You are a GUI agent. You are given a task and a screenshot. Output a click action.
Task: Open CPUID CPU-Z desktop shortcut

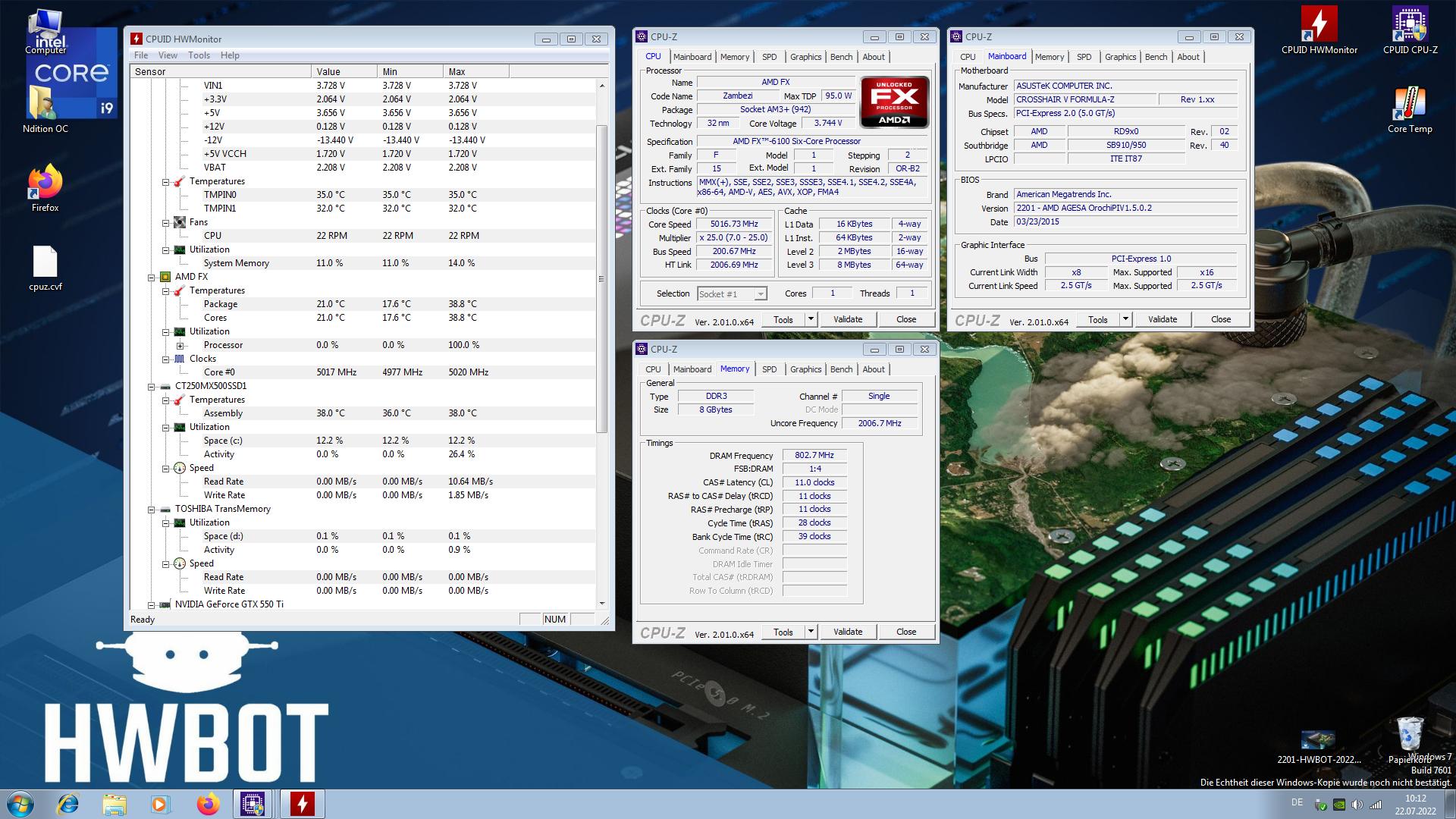(x=1410, y=30)
